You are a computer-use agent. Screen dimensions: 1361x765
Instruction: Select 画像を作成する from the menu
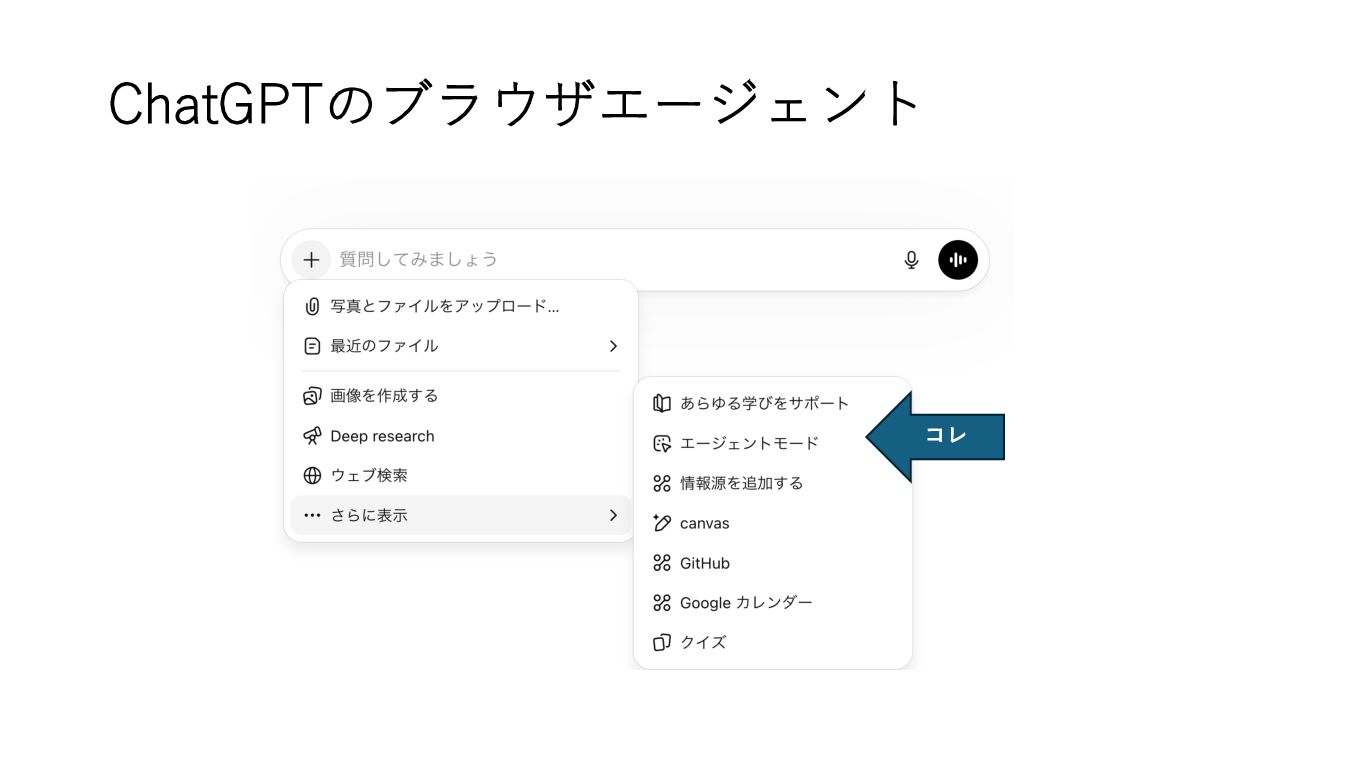tap(384, 396)
